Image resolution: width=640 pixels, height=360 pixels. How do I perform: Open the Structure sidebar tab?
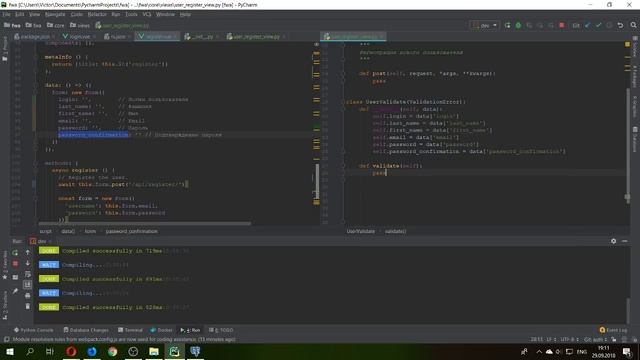coord(5,305)
